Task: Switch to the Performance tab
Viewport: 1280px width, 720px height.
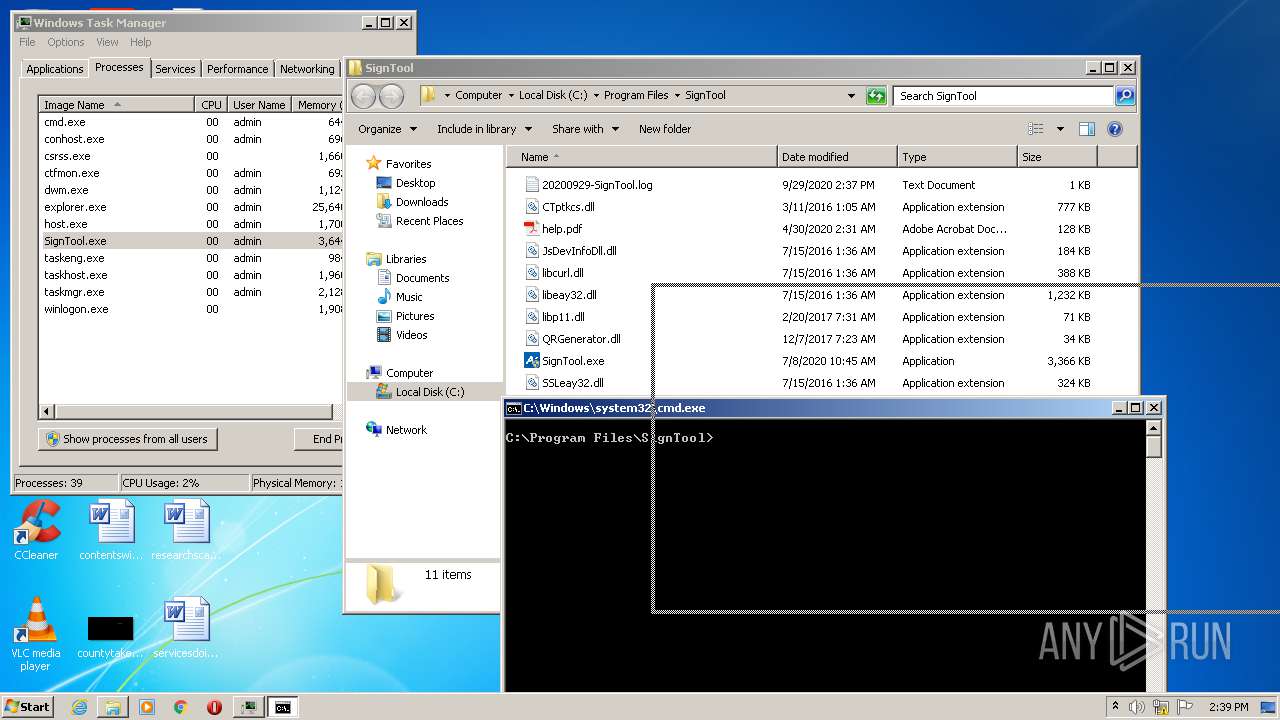Action: click(237, 69)
